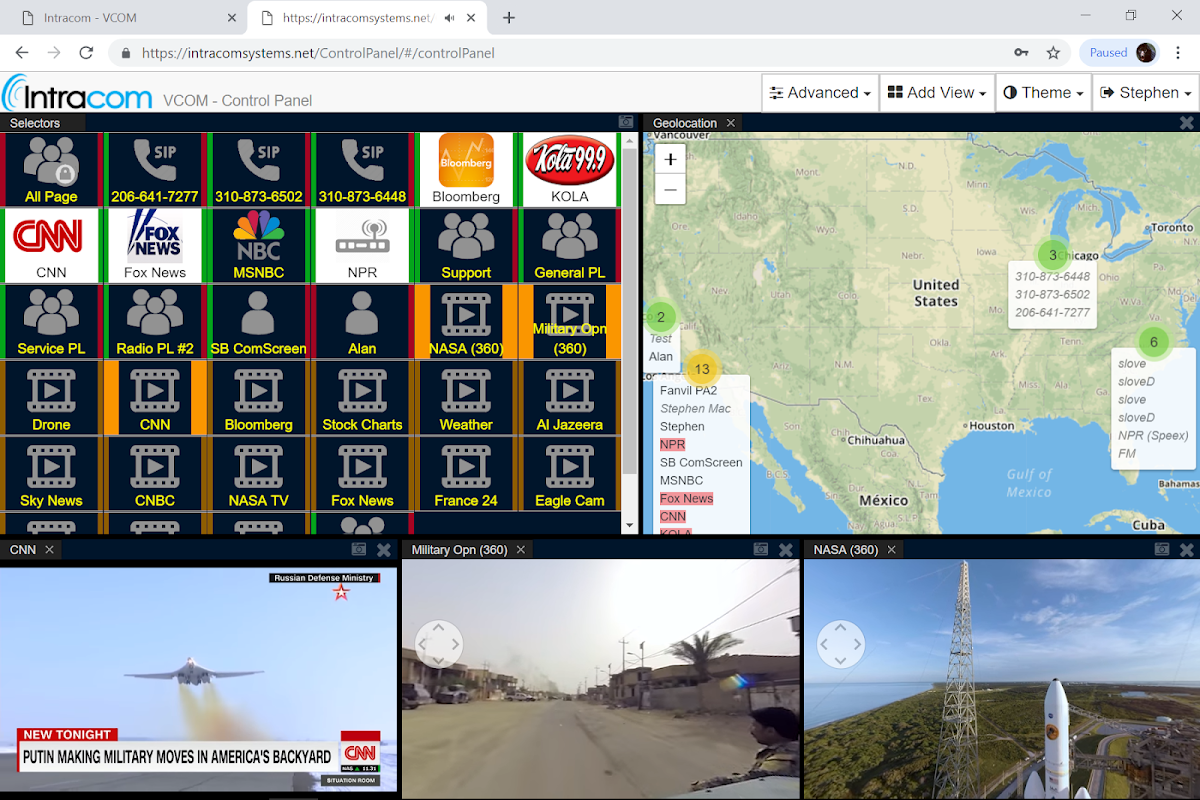This screenshot has width=1200, height=800.
Task: Open a new browser tab
Action: pos(509,18)
